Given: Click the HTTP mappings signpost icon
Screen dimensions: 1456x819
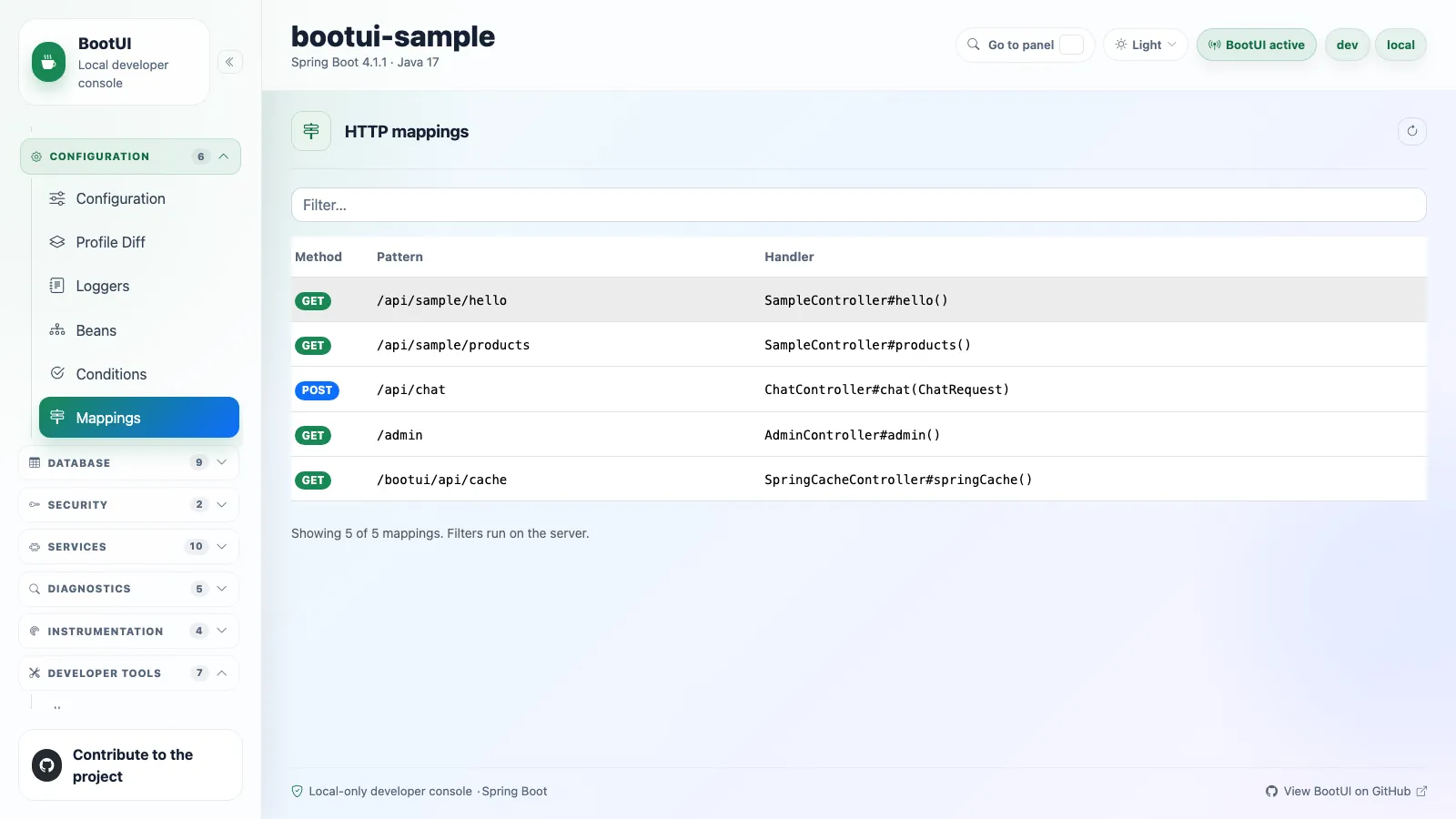Looking at the screenshot, I should (311, 131).
